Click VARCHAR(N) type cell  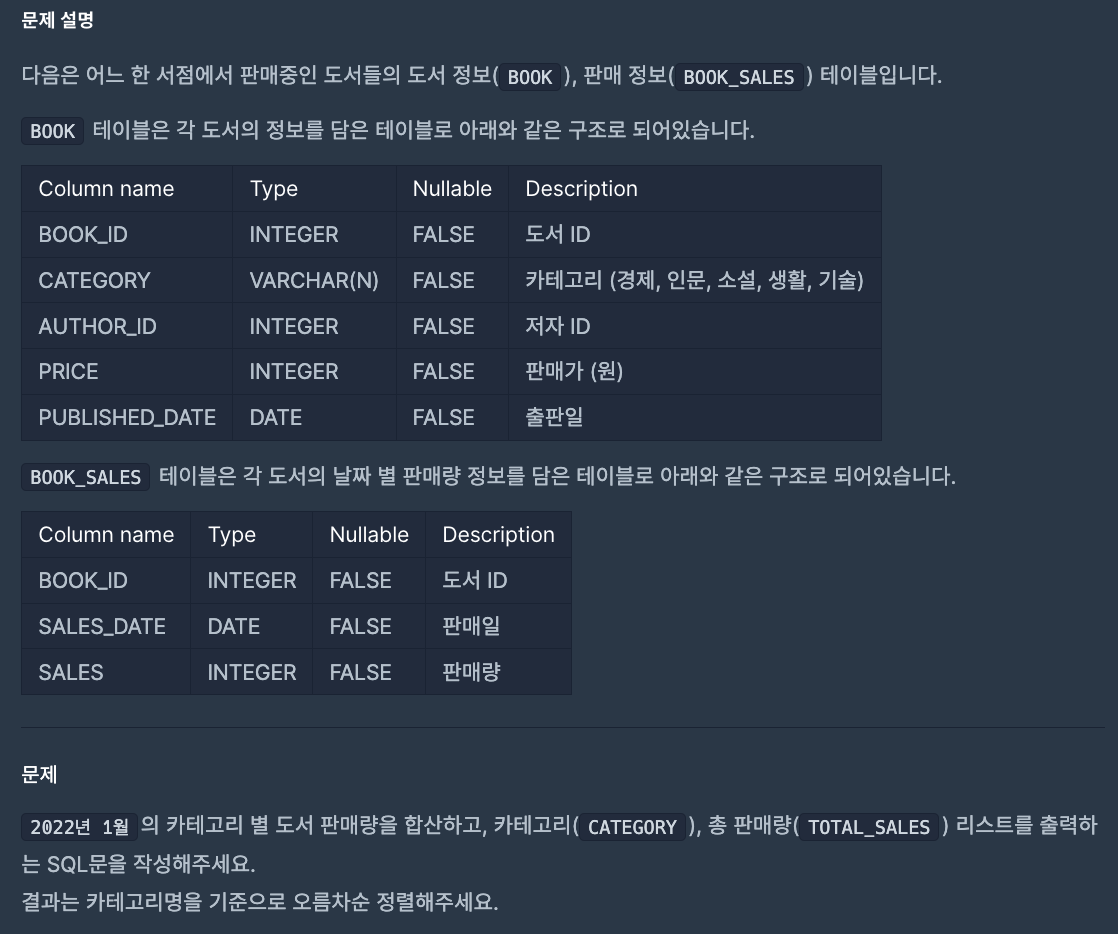click(x=314, y=280)
